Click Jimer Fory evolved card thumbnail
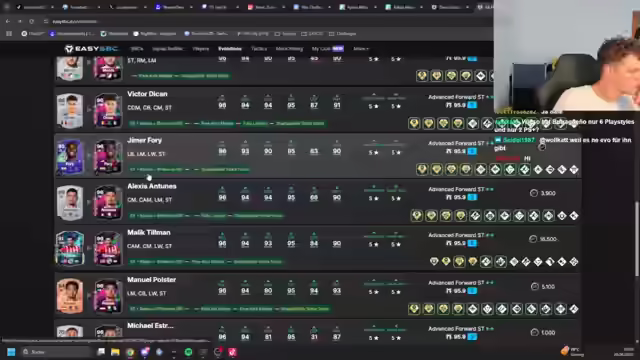 coord(108,157)
